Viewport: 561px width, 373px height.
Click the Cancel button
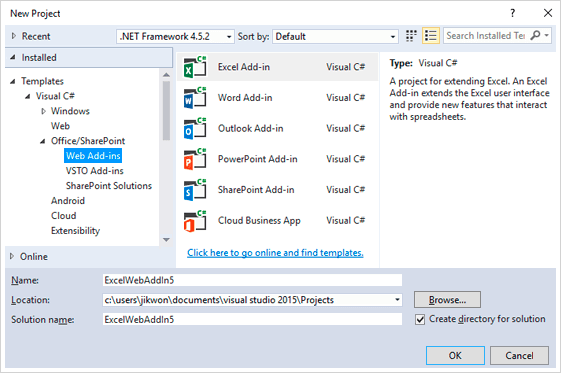tap(519, 355)
